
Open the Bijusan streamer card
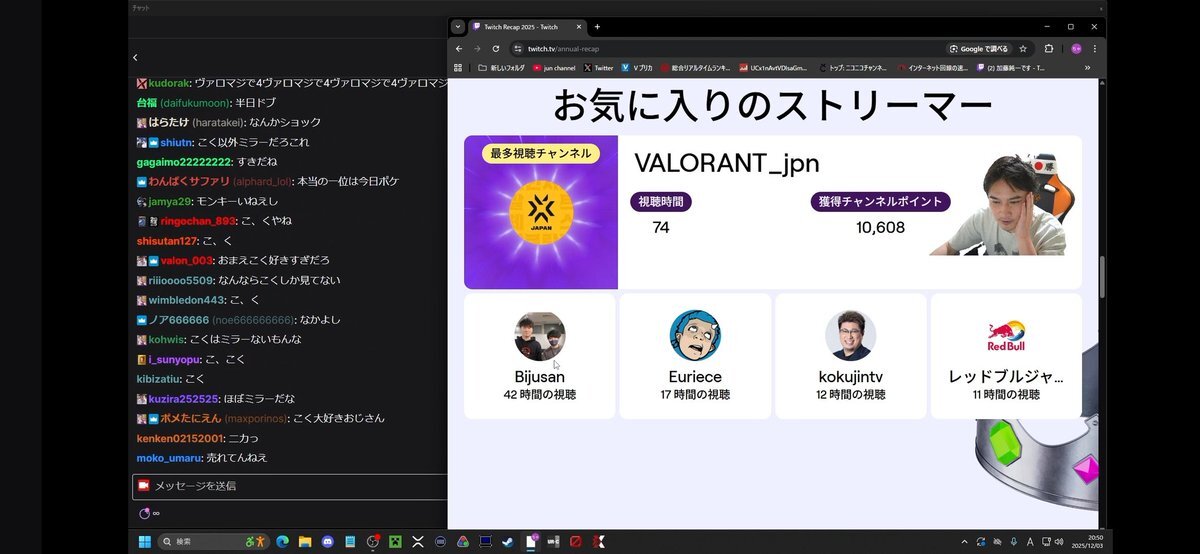(540, 356)
